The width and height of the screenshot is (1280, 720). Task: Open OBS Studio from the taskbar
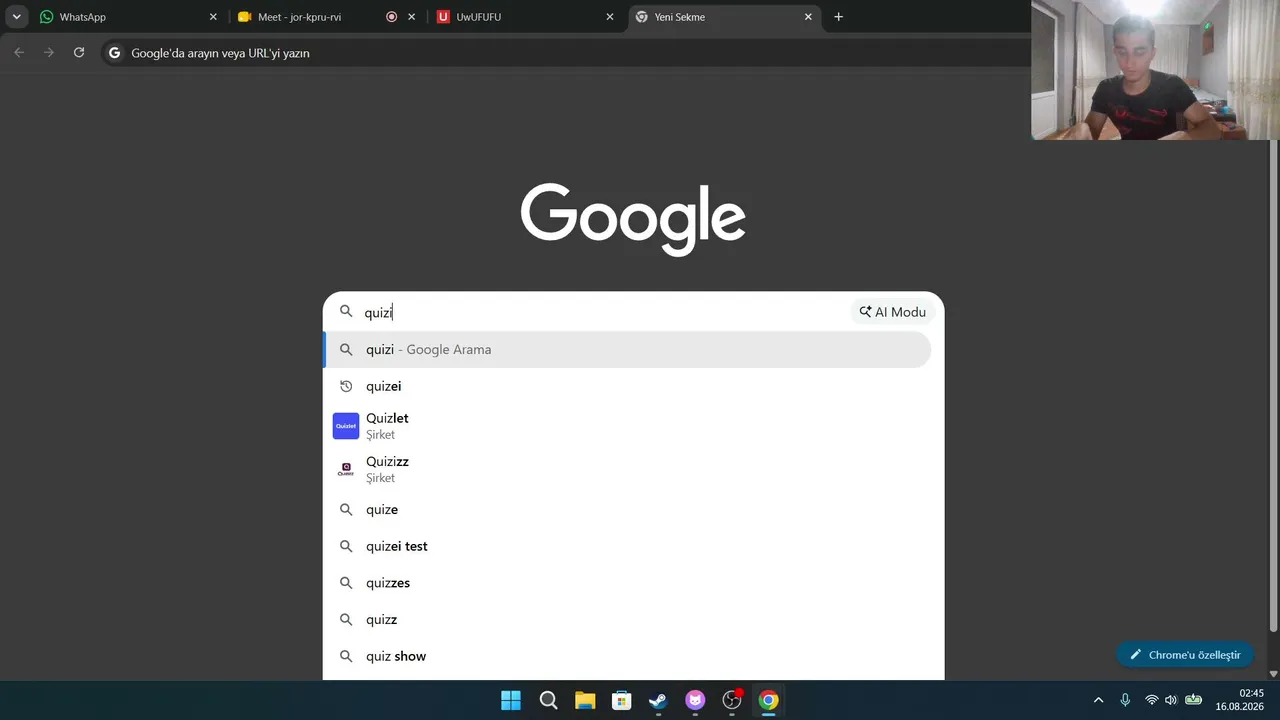(x=732, y=700)
